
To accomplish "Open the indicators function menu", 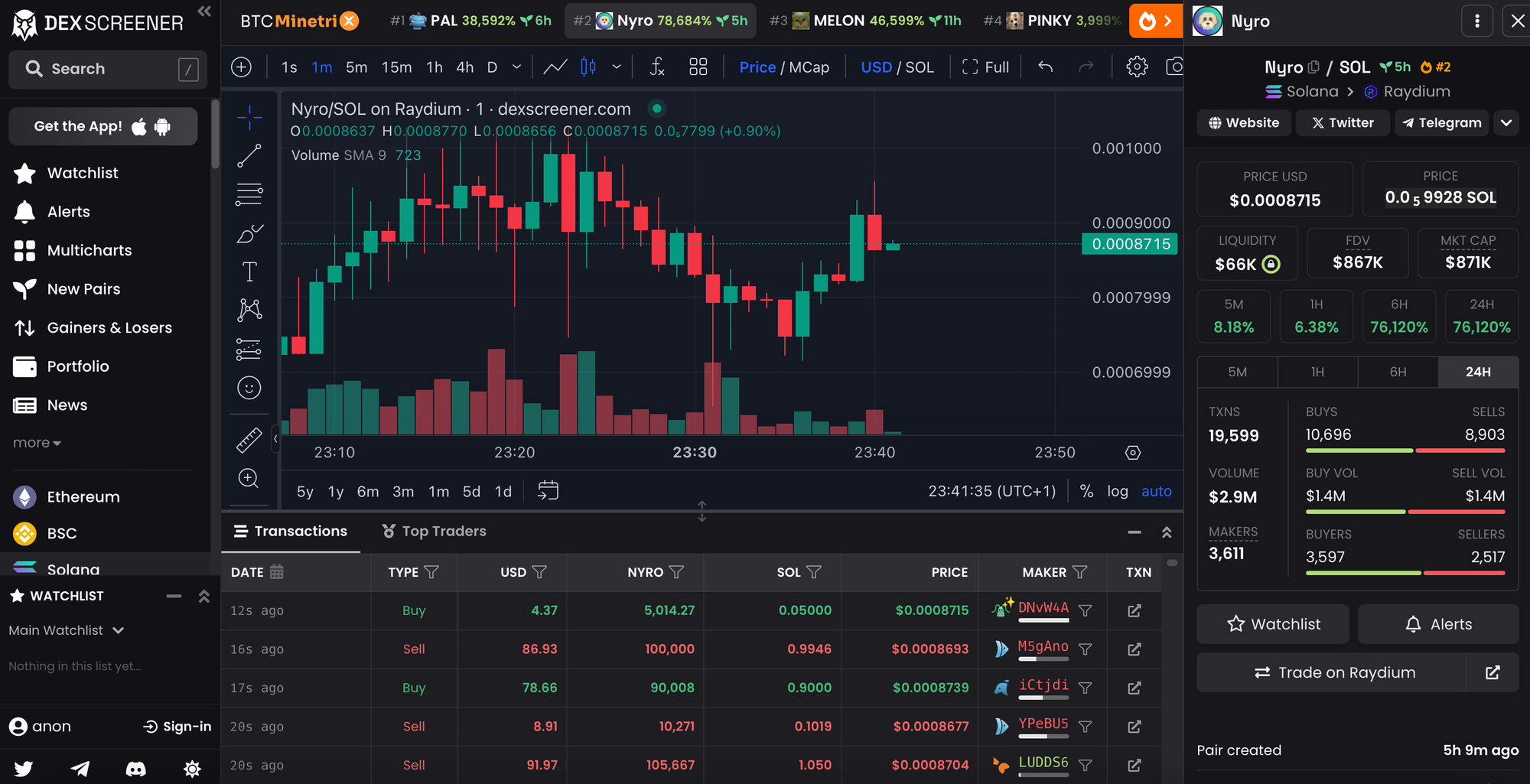I will point(657,67).
